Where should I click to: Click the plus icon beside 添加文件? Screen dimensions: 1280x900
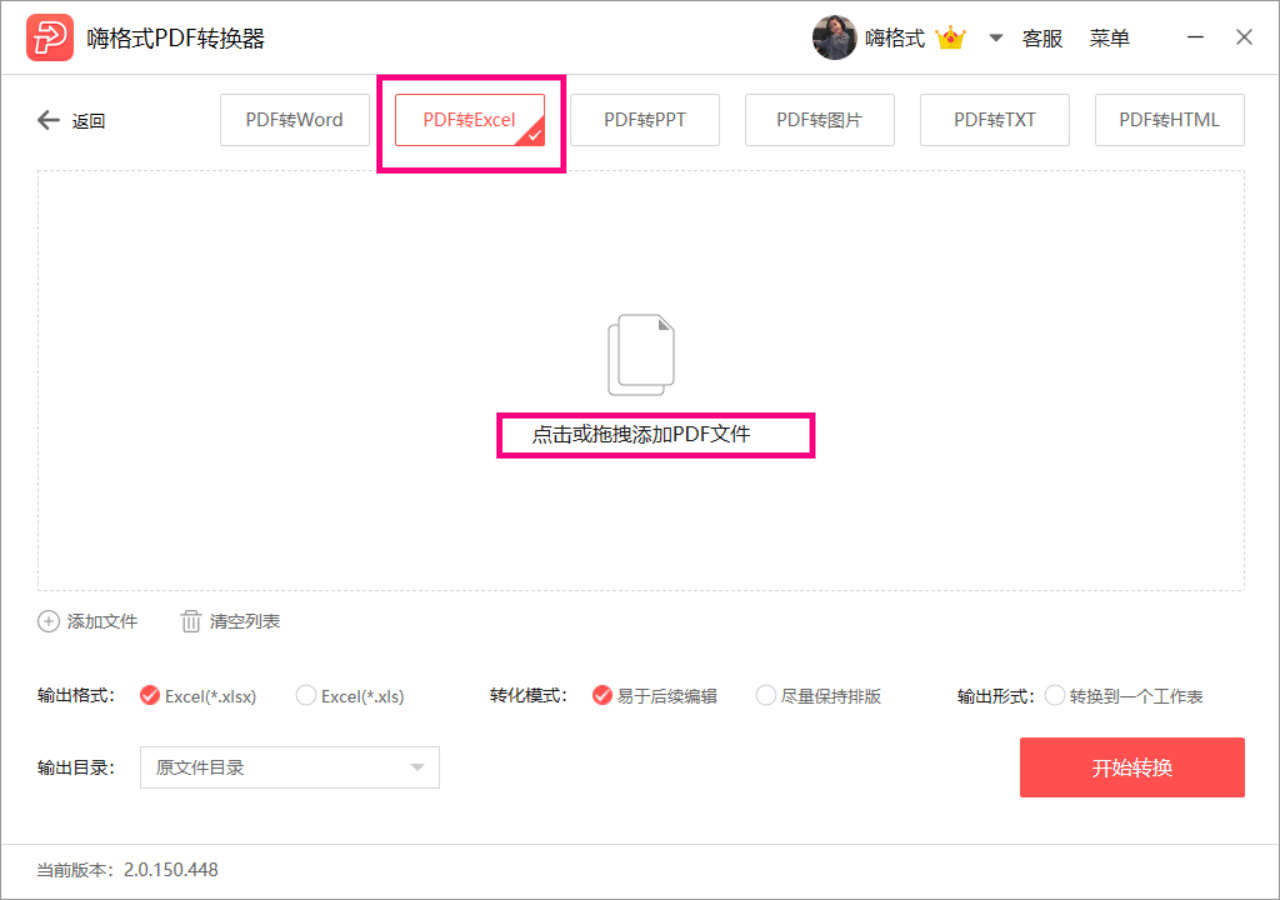pos(48,621)
